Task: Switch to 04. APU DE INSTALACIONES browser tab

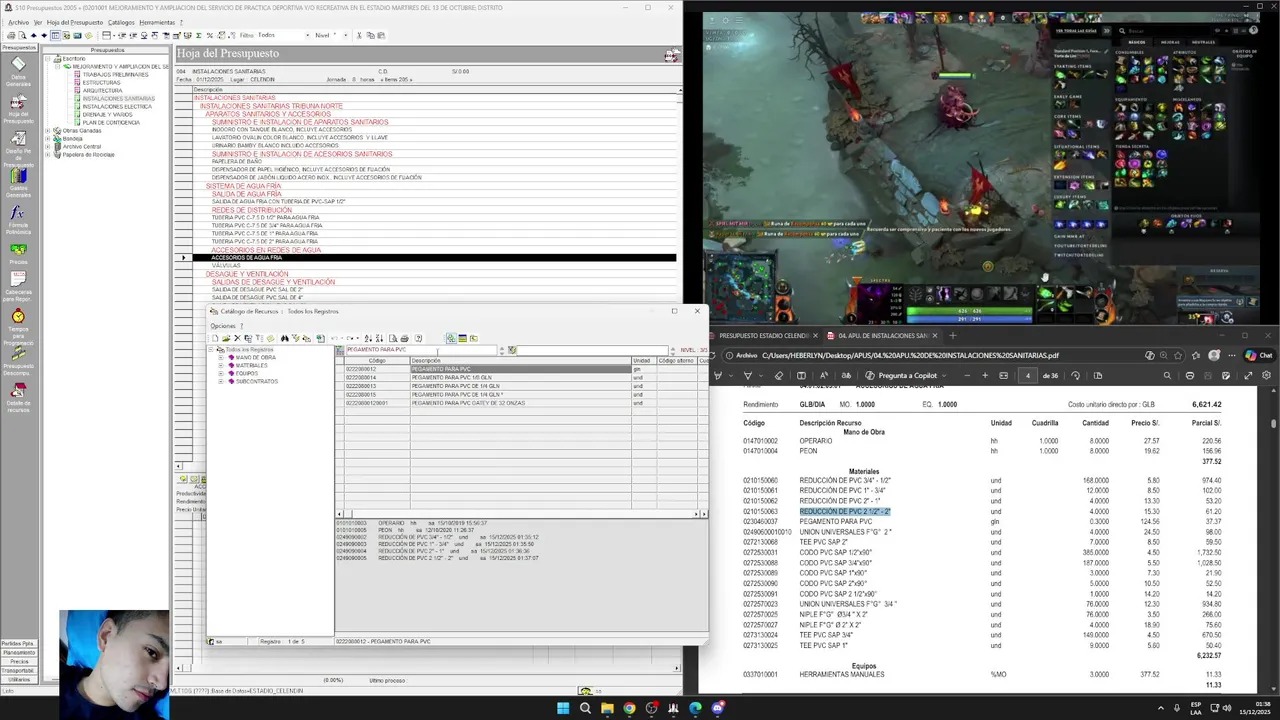Action: coord(882,336)
